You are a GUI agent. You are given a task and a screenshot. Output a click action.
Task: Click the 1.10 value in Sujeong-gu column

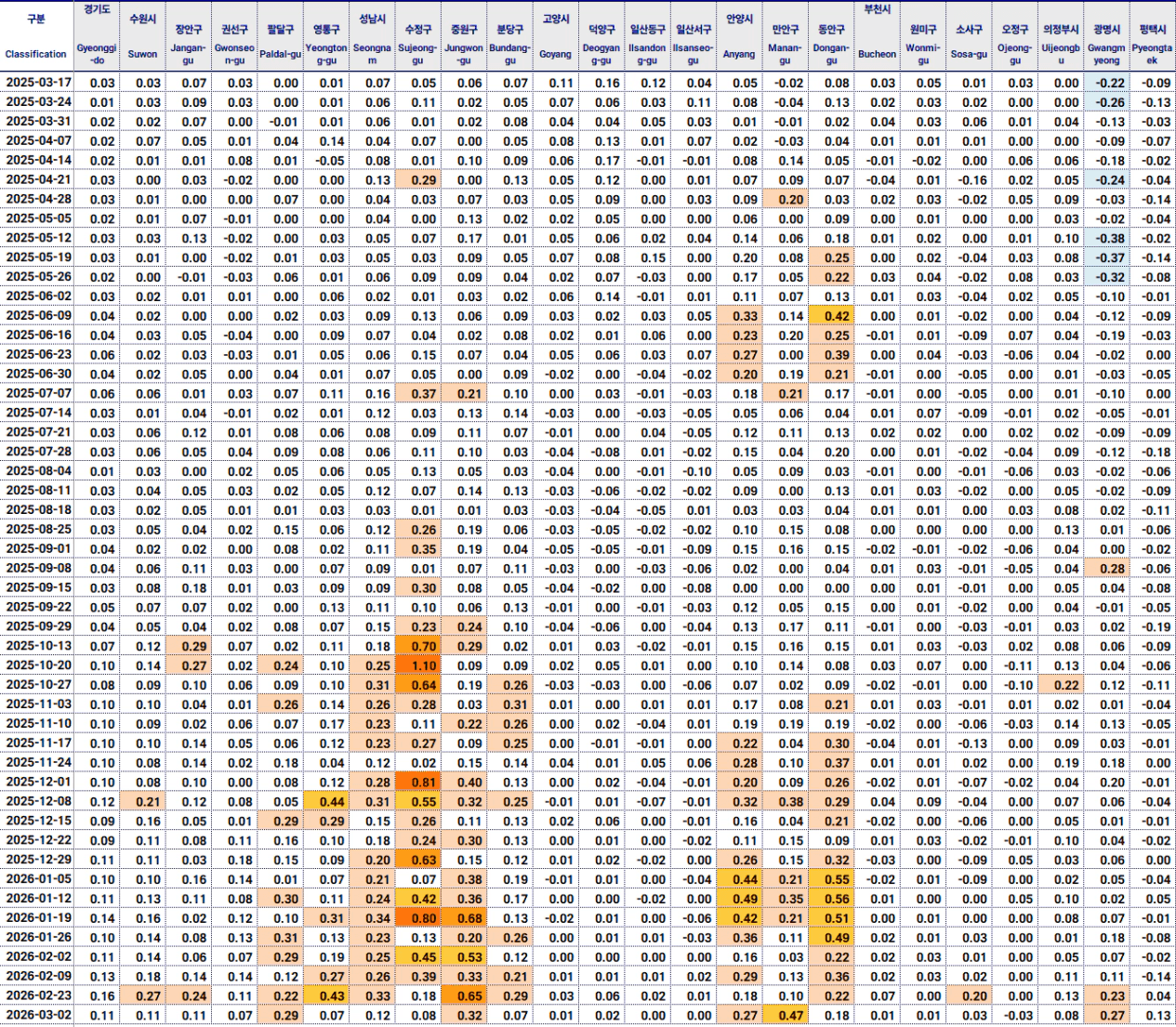point(417,665)
